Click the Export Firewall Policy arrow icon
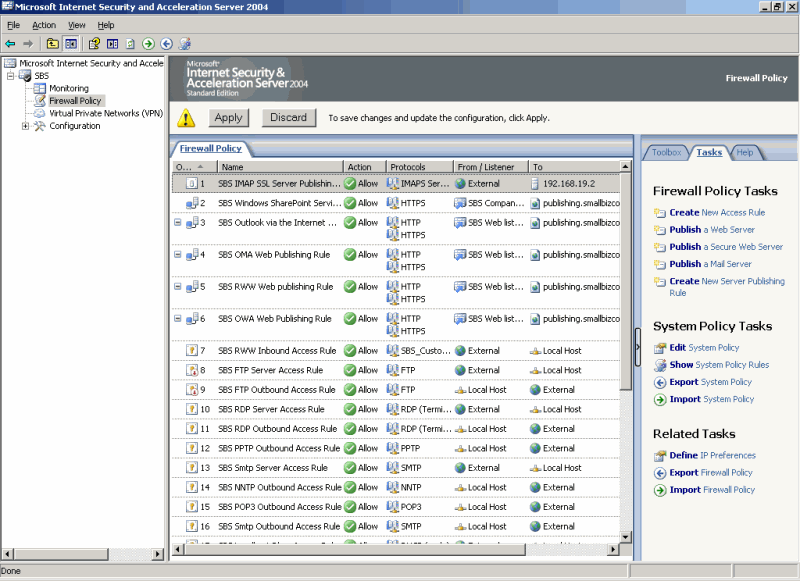The height and width of the screenshot is (581, 800). [x=660, y=473]
